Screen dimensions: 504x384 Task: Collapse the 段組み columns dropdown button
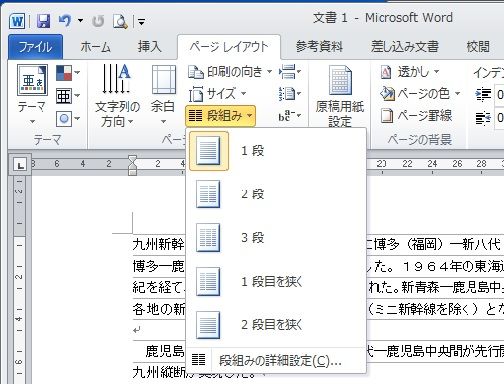(220, 116)
